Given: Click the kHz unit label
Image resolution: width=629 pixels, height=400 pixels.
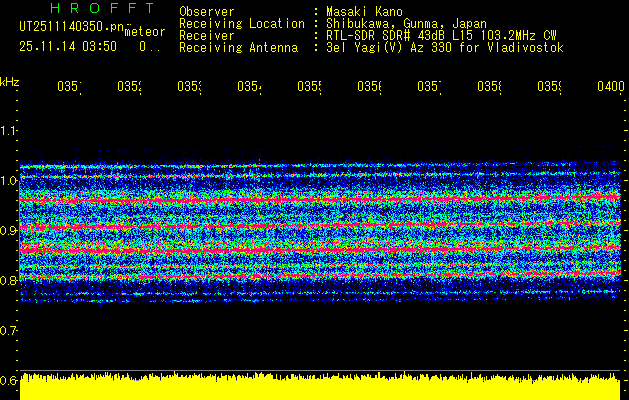Looking at the screenshot, I should tap(9, 82).
